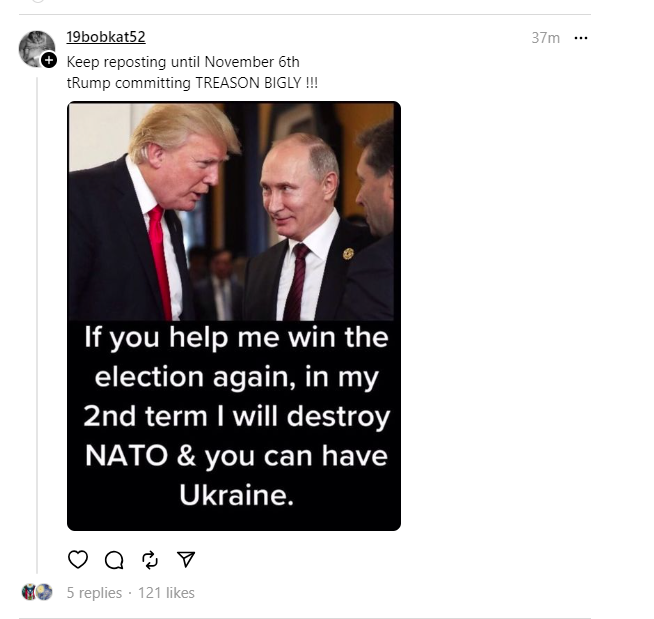
Task: Click the second small replier avatar
Action: [44, 592]
